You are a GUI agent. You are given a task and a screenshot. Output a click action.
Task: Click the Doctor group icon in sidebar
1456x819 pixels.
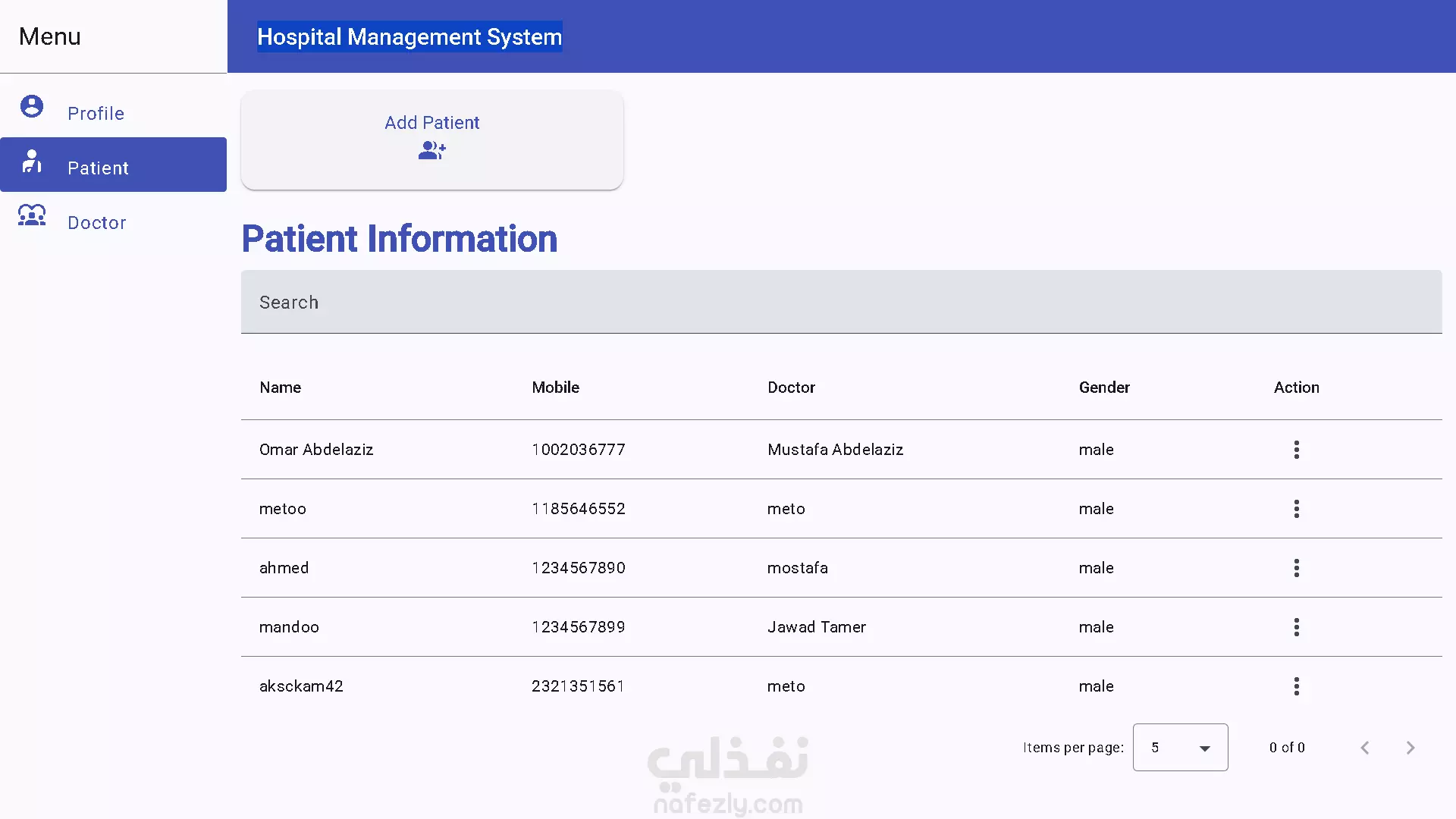(32, 215)
